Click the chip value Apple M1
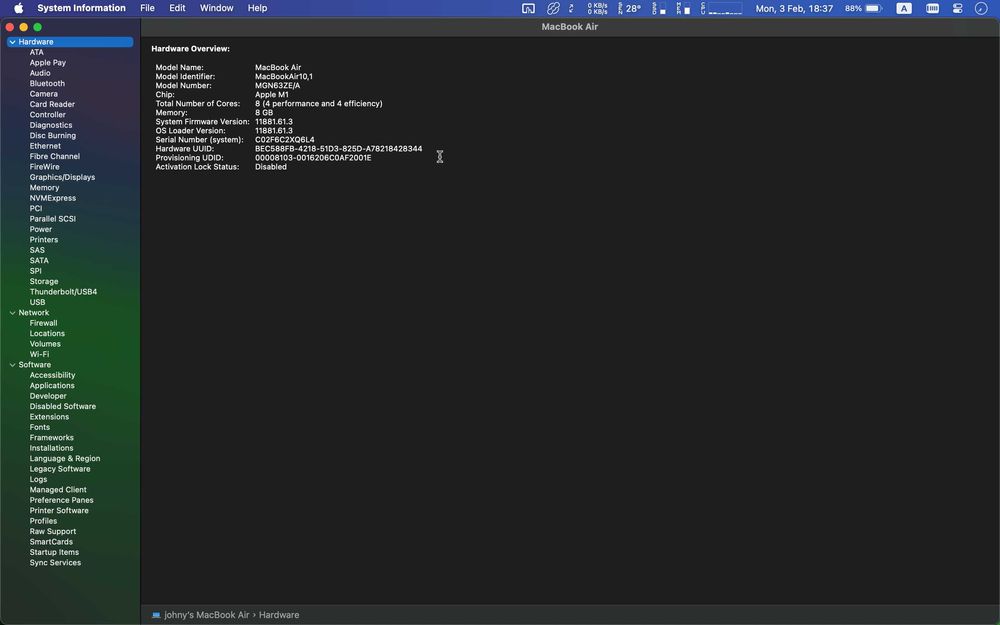This screenshot has width=1000, height=625. coord(272,94)
